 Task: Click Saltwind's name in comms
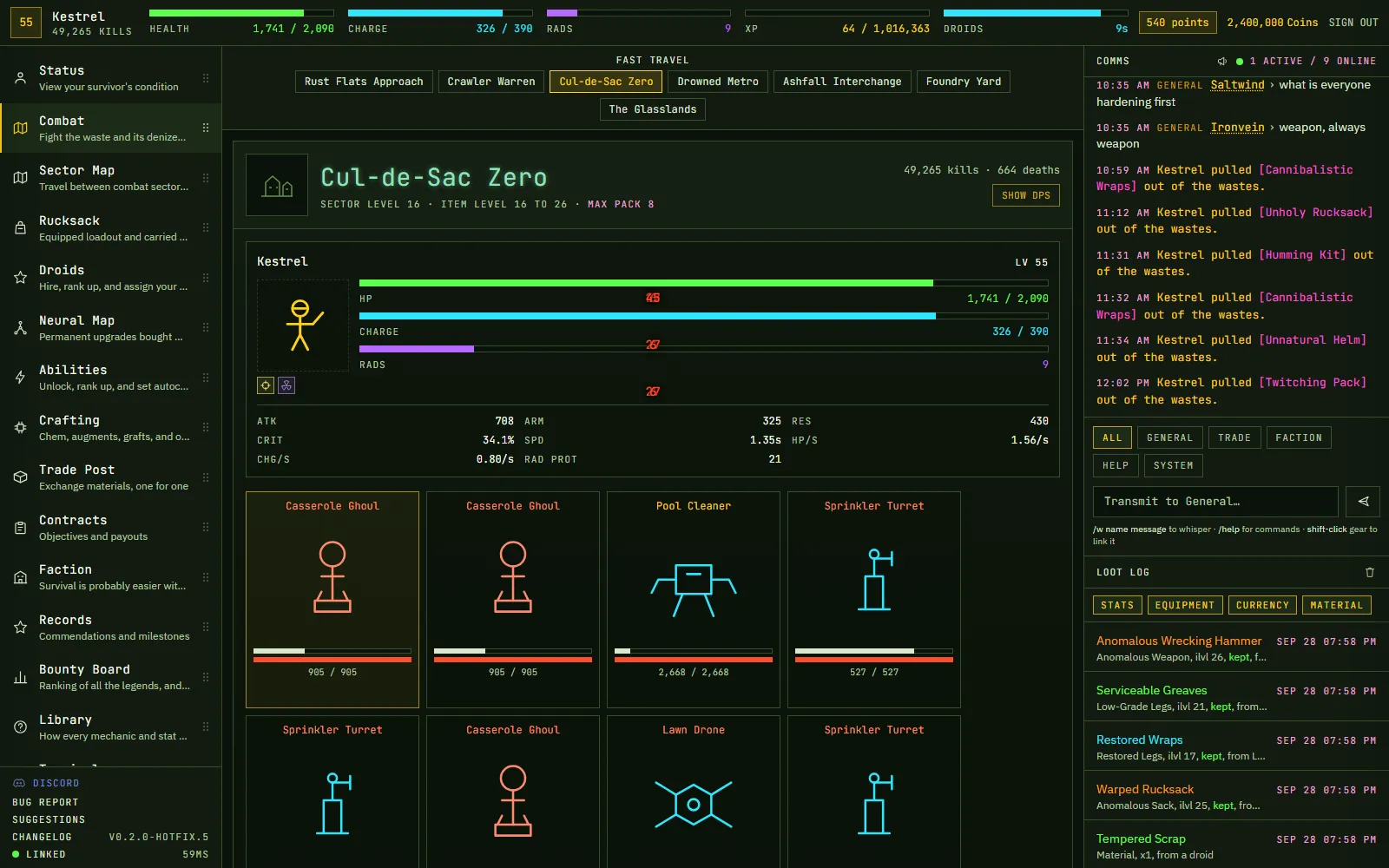[1237, 85]
